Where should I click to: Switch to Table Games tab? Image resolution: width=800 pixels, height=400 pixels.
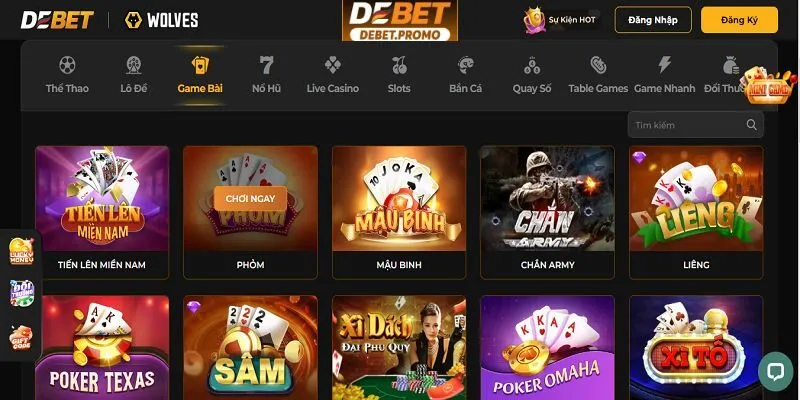click(598, 75)
